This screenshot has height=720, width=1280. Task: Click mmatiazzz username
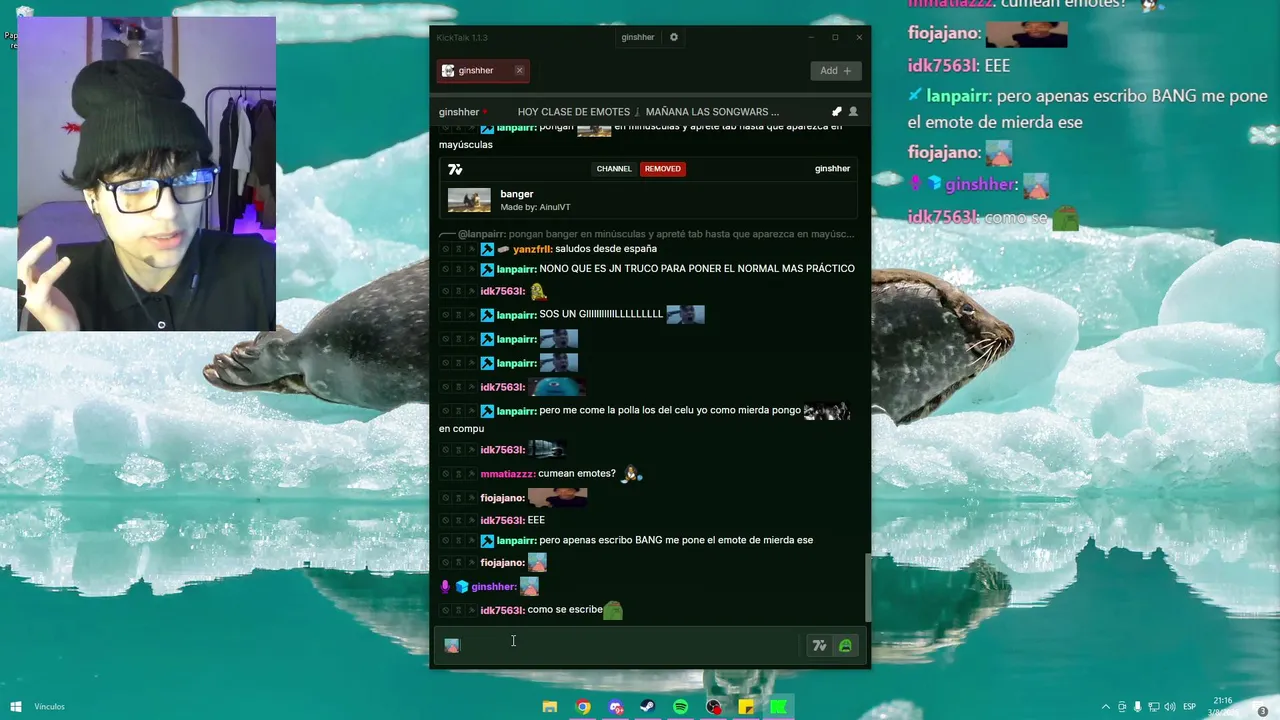(508, 474)
